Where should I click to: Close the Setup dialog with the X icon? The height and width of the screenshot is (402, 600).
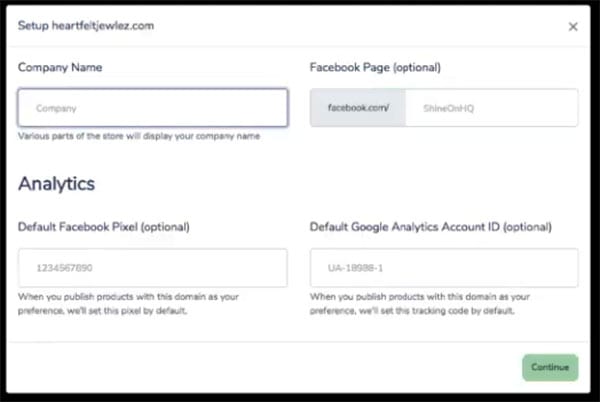[x=573, y=26]
